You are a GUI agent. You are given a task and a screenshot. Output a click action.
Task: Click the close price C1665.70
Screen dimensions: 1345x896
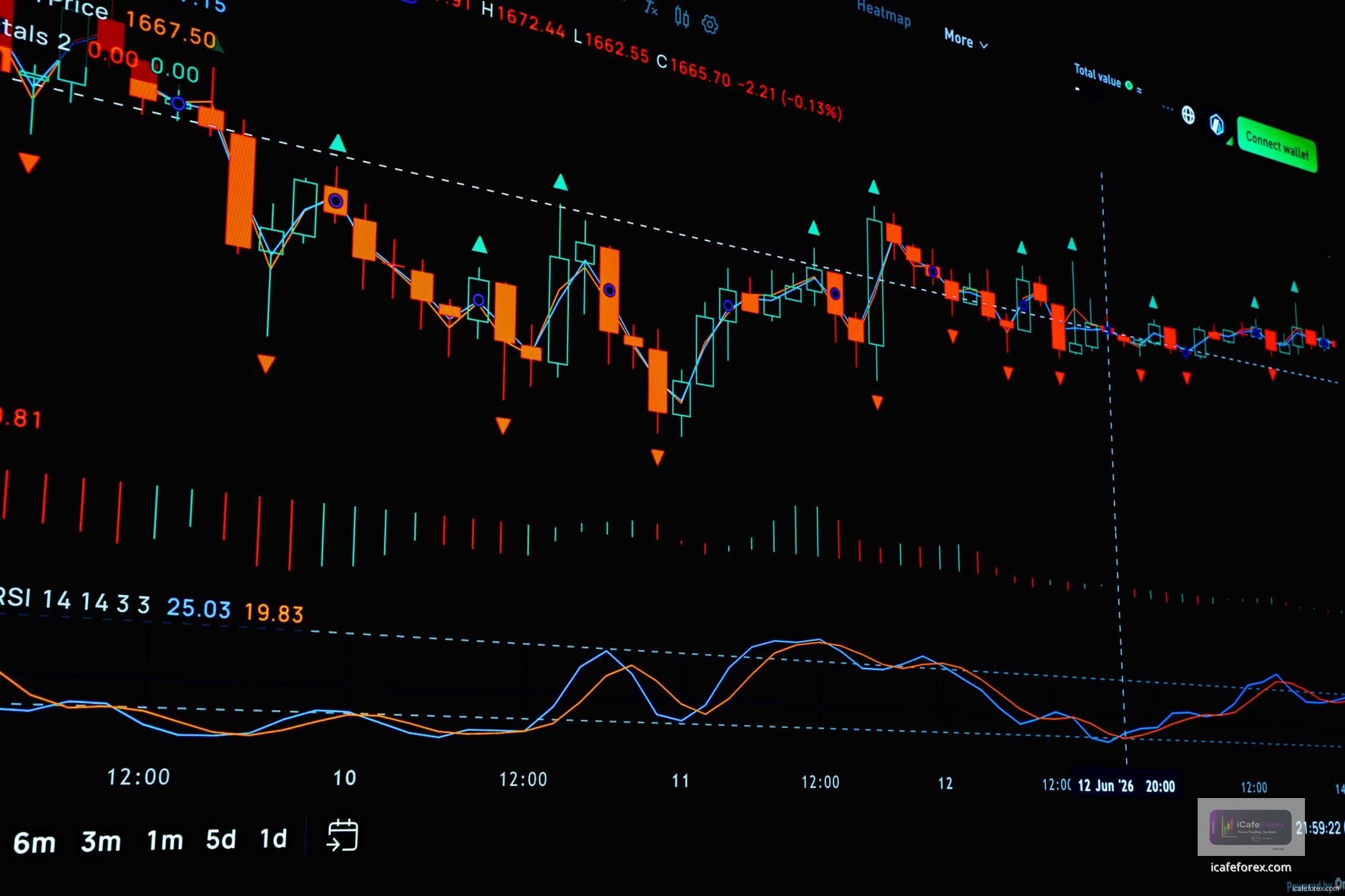[x=694, y=70]
